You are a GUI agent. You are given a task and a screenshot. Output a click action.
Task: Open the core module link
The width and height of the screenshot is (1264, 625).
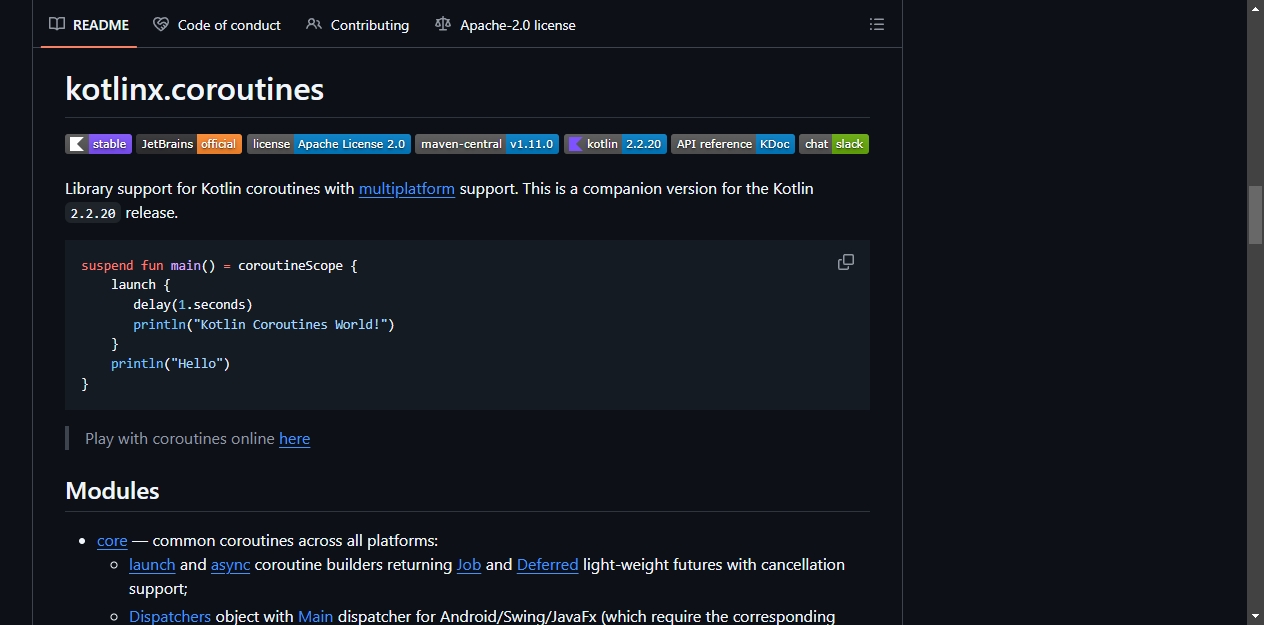tap(112, 540)
